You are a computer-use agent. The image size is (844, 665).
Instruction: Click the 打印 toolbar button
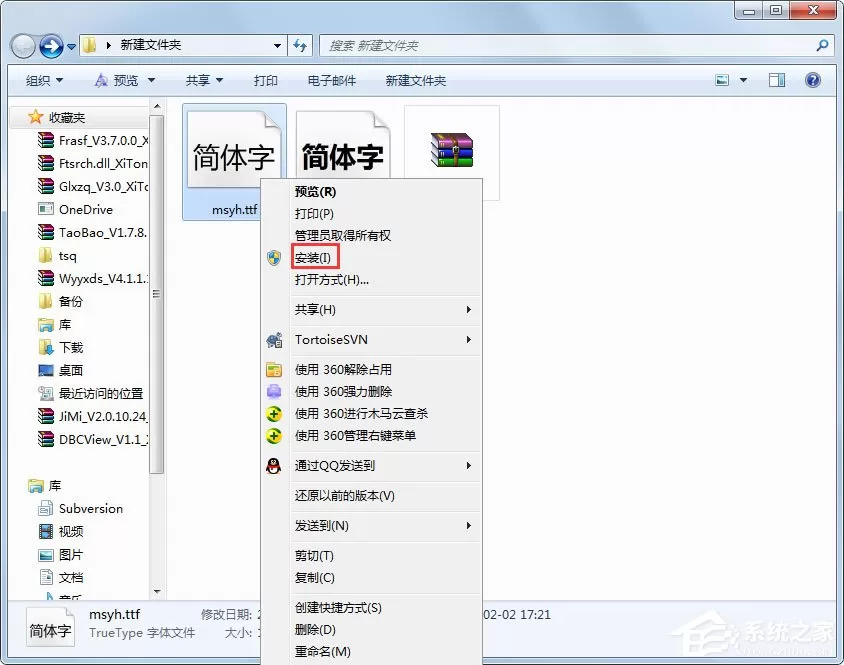coord(265,81)
